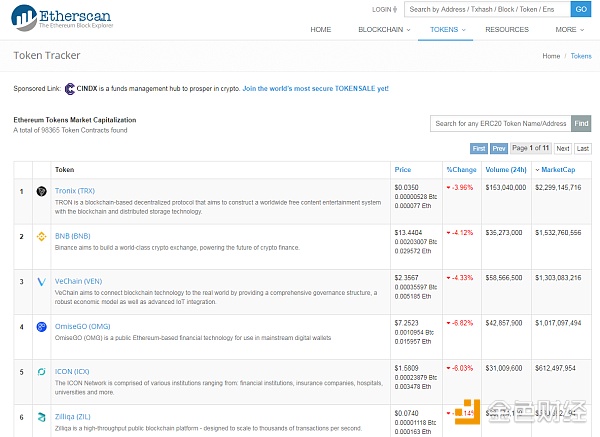The height and width of the screenshot is (437, 600).
Task: Click the Zilliqa token icon
Action: pos(41,417)
